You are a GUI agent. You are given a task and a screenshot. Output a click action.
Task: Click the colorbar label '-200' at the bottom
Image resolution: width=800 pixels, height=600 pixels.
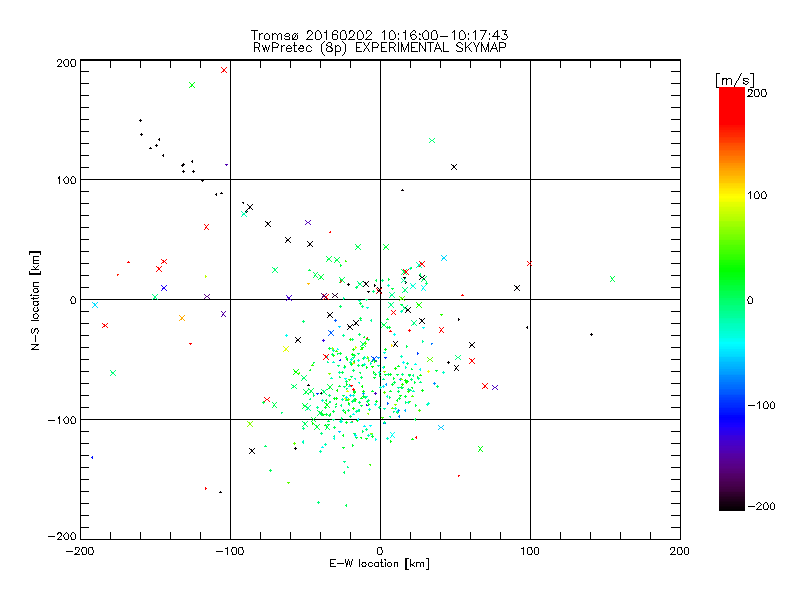pyautogui.click(x=761, y=506)
